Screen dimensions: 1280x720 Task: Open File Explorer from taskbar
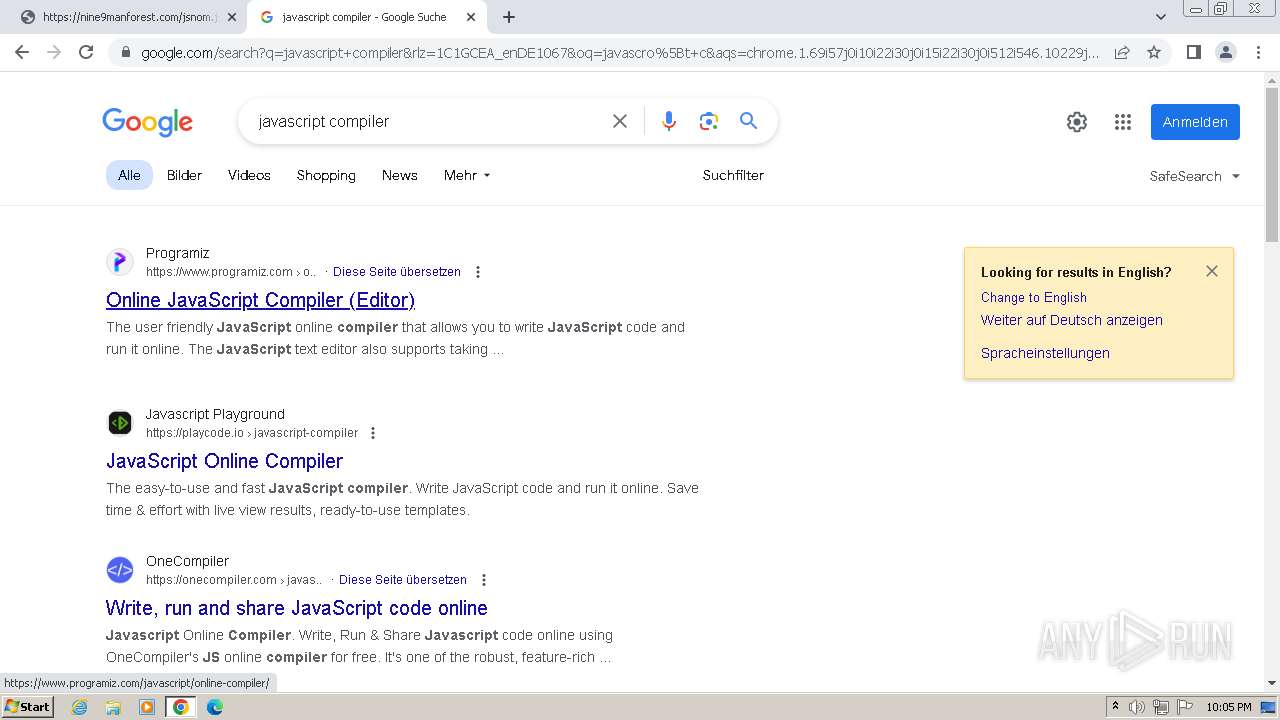coord(113,707)
